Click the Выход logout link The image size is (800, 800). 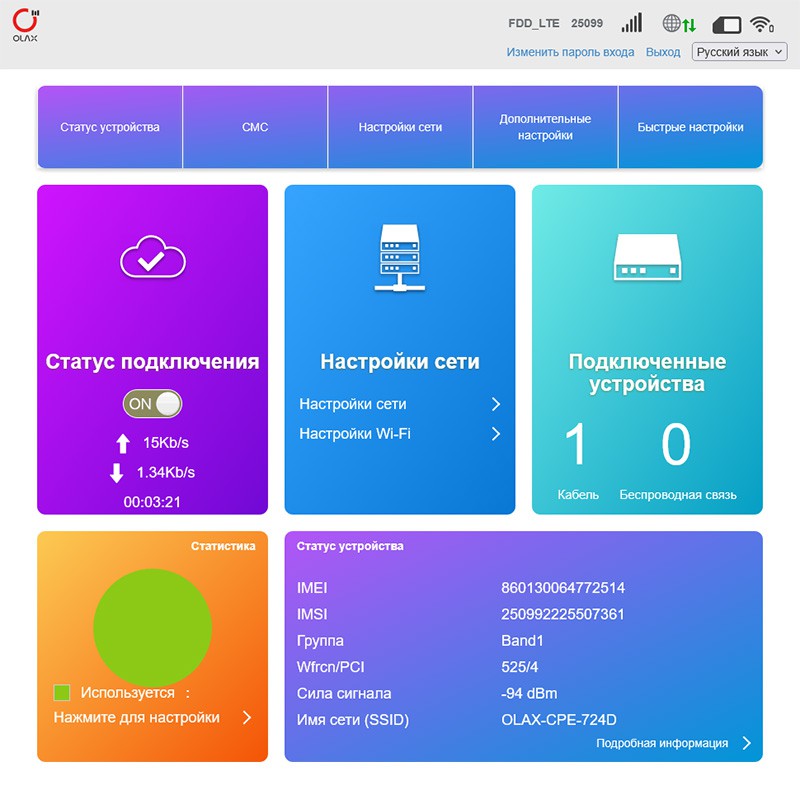coord(663,52)
